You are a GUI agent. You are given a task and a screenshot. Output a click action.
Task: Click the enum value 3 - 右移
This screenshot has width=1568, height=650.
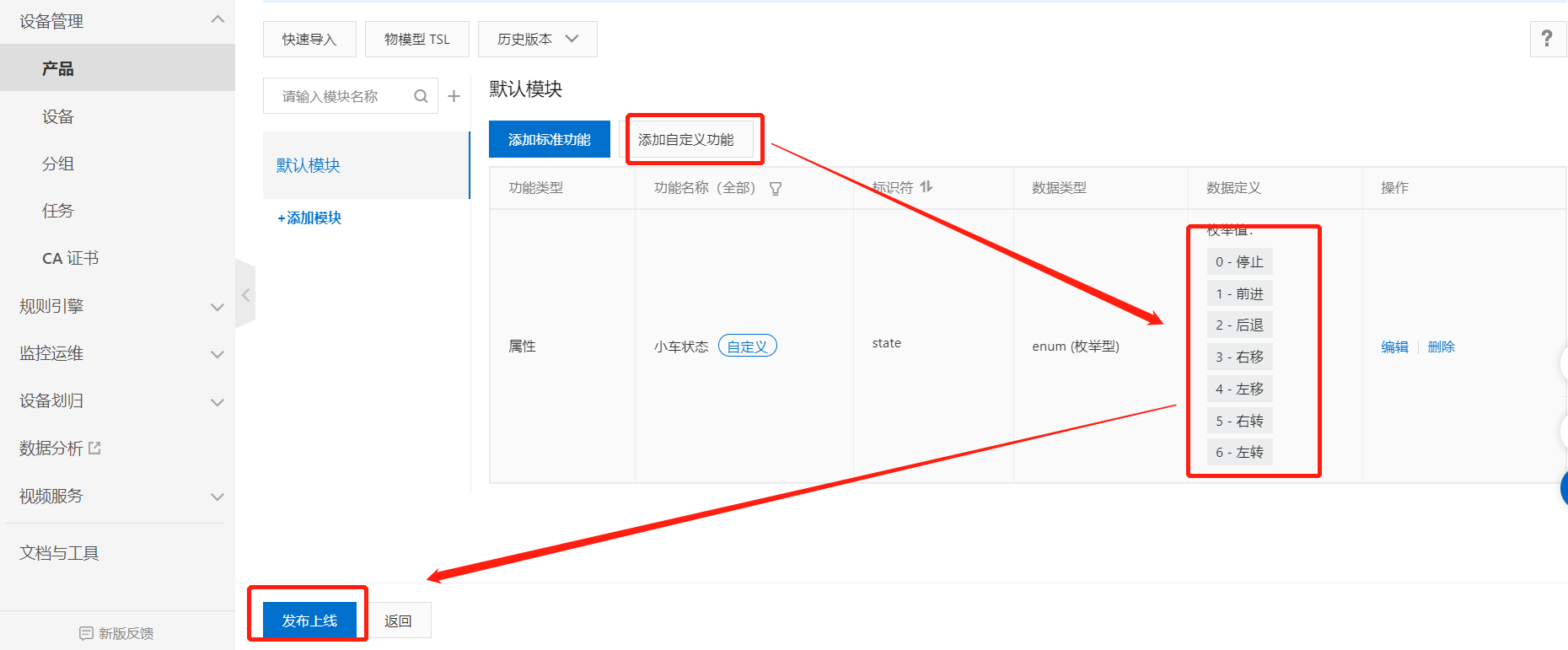click(x=1239, y=357)
